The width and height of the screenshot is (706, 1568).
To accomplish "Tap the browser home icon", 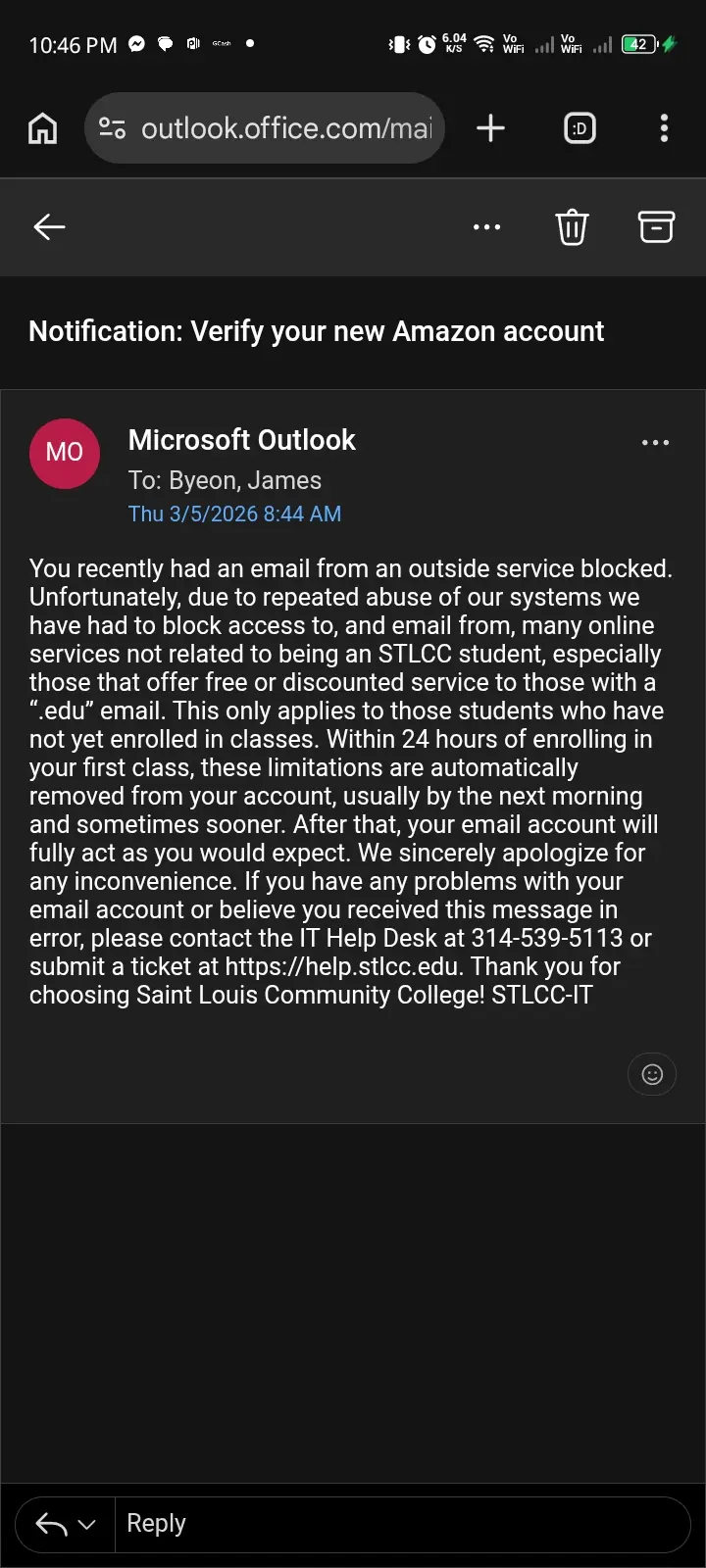I will 42,128.
